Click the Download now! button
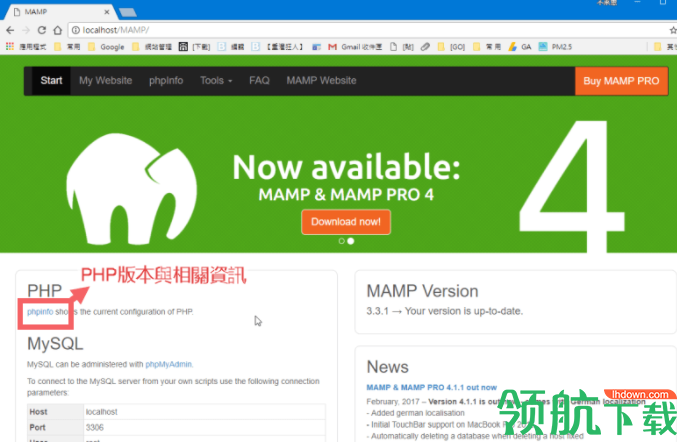Viewport: 677px width, 442px height. [346, 222]
